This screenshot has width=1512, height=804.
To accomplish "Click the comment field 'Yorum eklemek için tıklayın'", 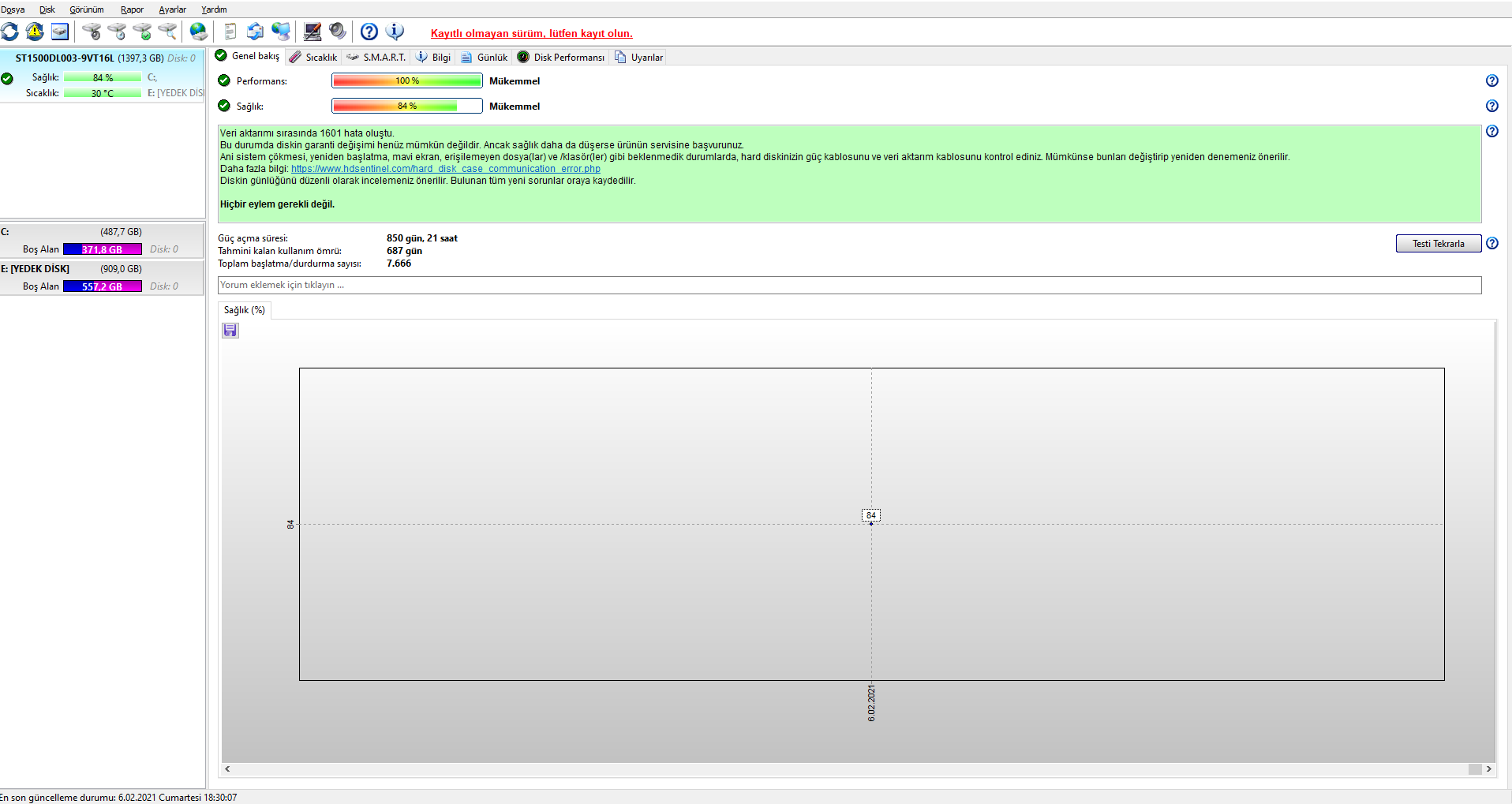I will click(x=850, y=285).
